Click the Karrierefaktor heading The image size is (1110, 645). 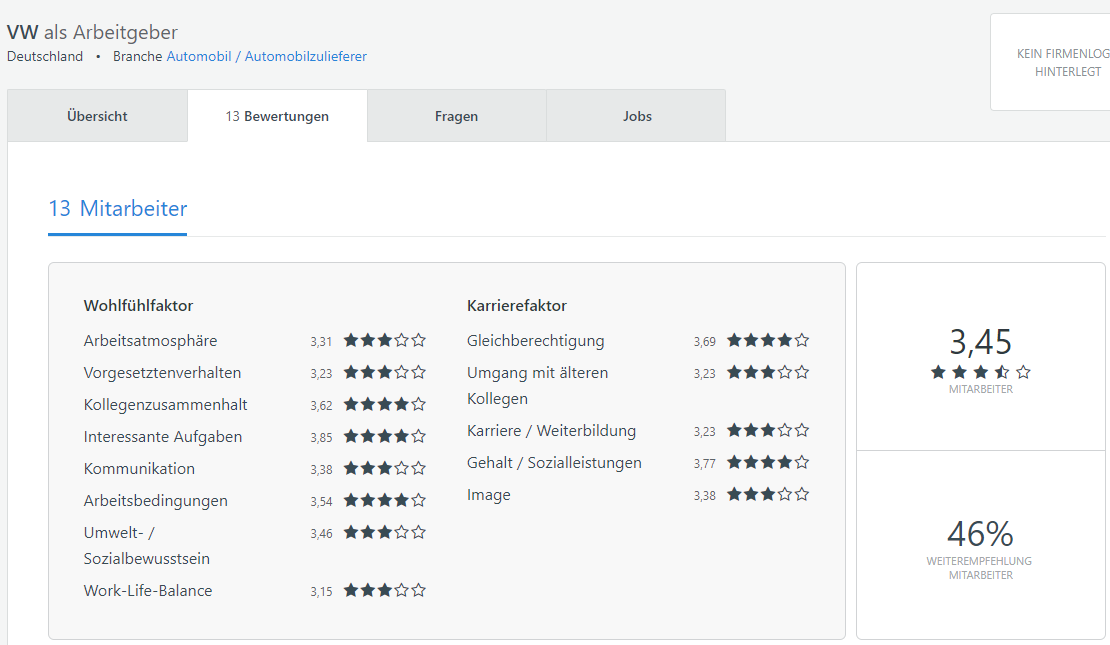[x=517, y=306]
